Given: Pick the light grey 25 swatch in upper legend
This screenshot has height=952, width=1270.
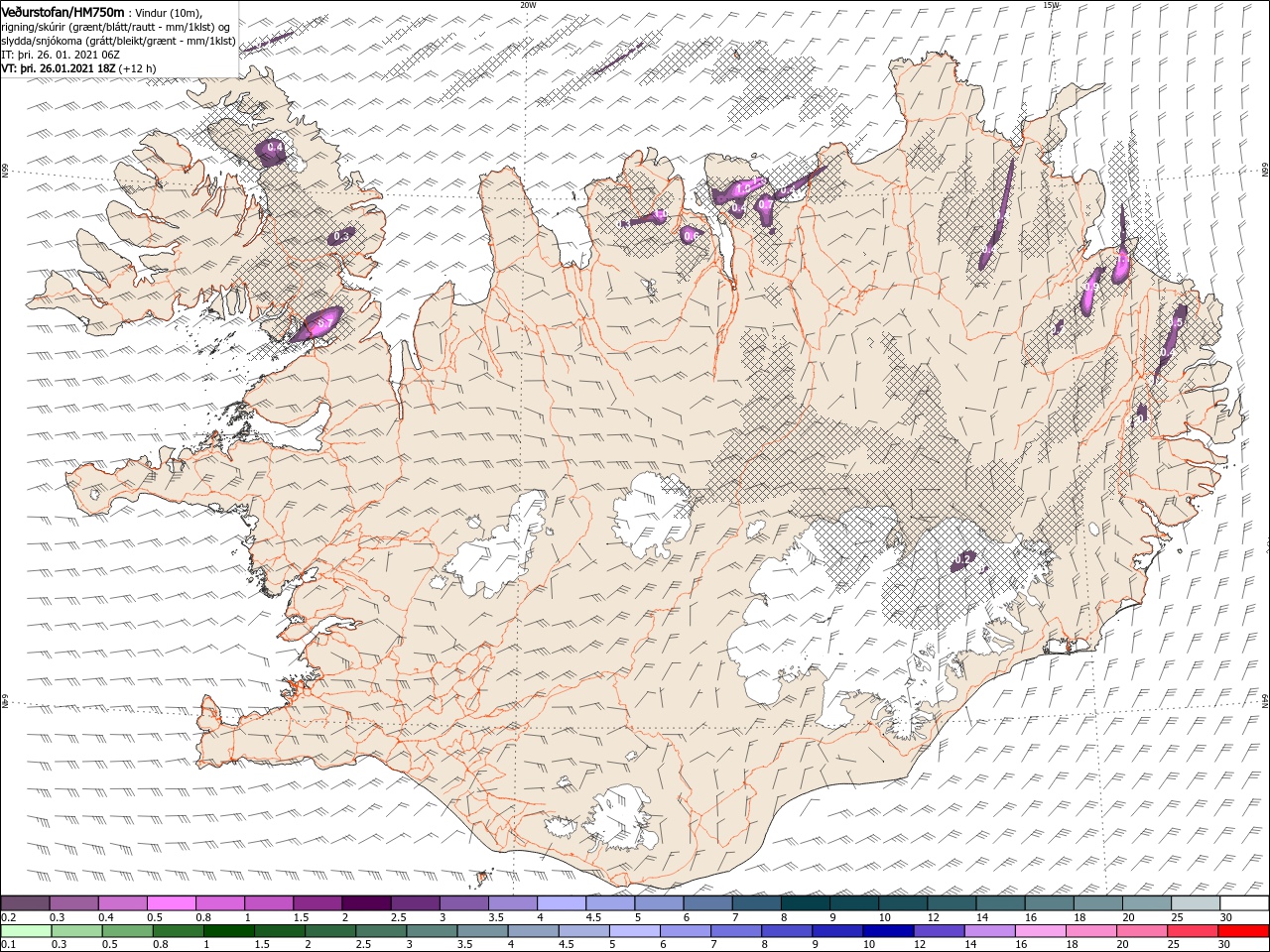Looking at the screenshot, I should coord(1196,903).
